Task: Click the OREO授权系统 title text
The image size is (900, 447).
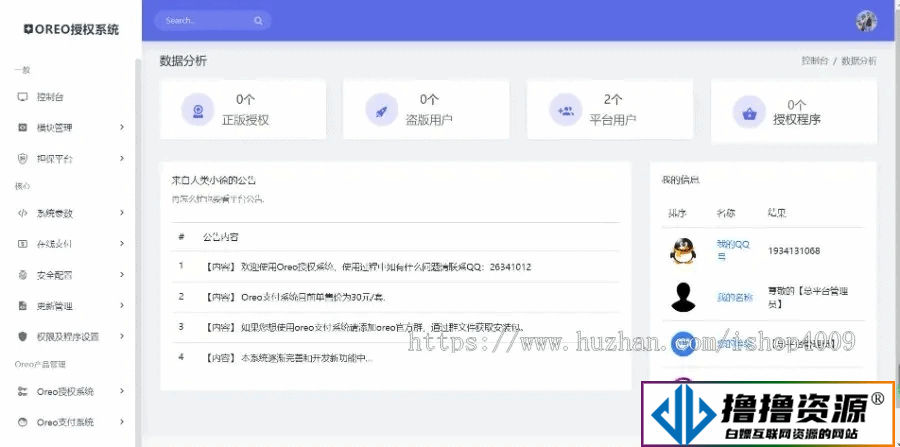Action: click(77, 30)
